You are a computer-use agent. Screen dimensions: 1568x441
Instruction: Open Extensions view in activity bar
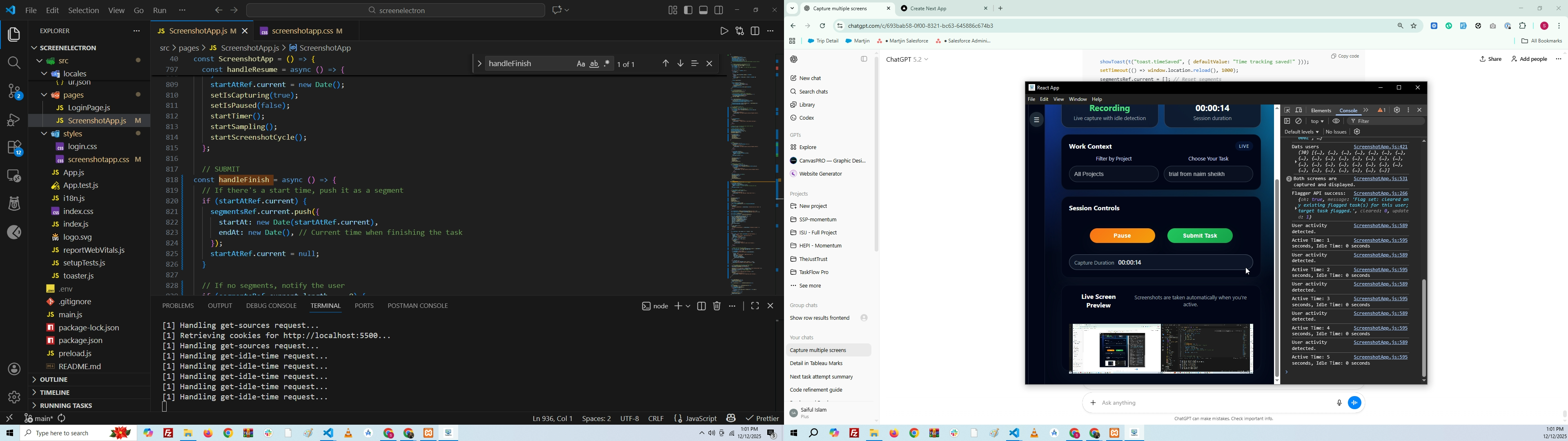(x=13, y=148)
